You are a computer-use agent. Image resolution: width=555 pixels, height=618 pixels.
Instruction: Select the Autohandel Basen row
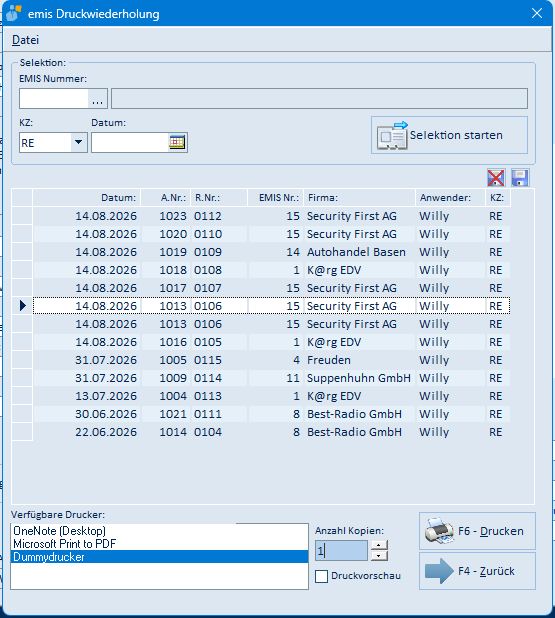pos(272,252)
